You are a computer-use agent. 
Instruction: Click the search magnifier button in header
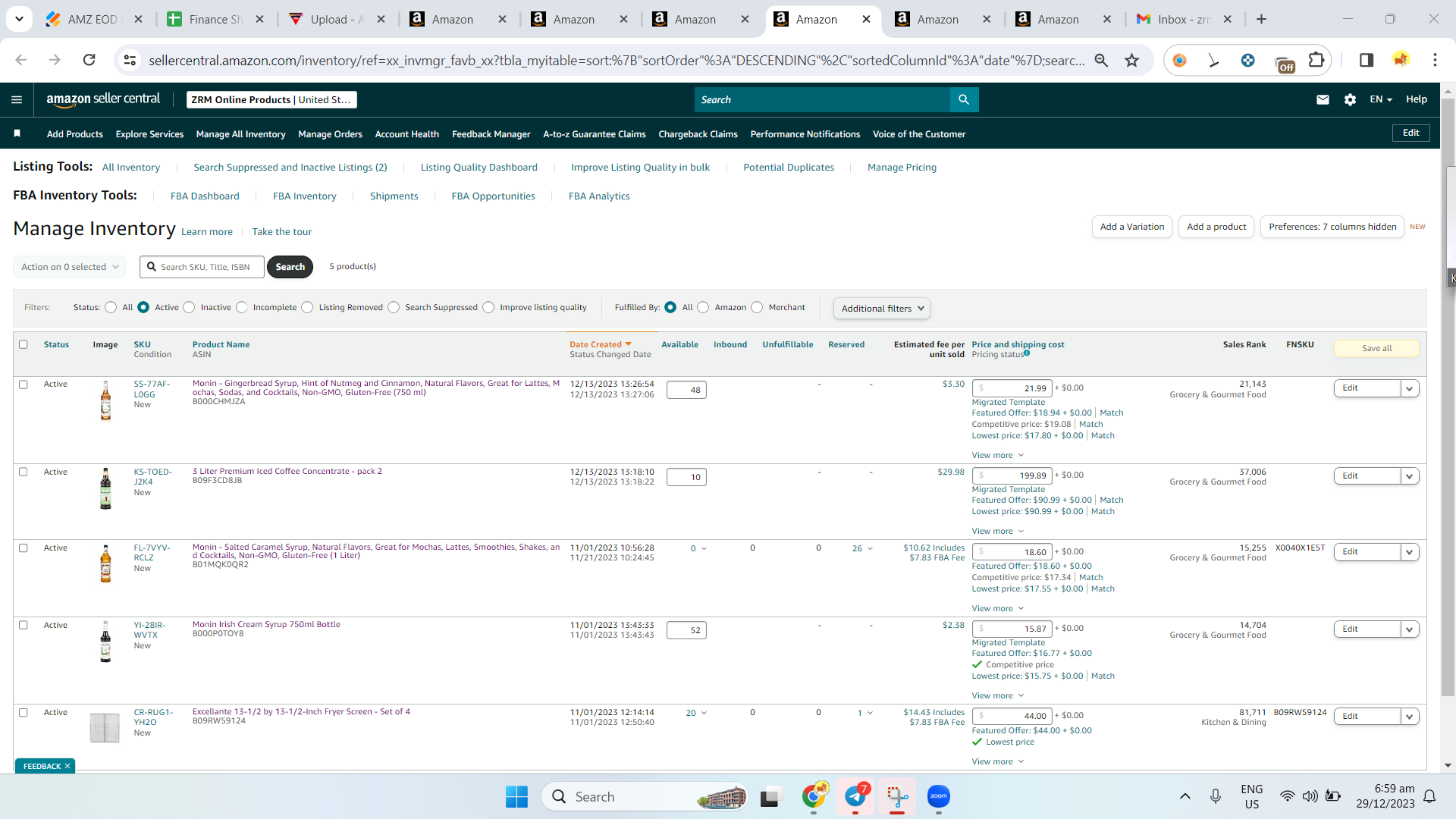point(964,99)
